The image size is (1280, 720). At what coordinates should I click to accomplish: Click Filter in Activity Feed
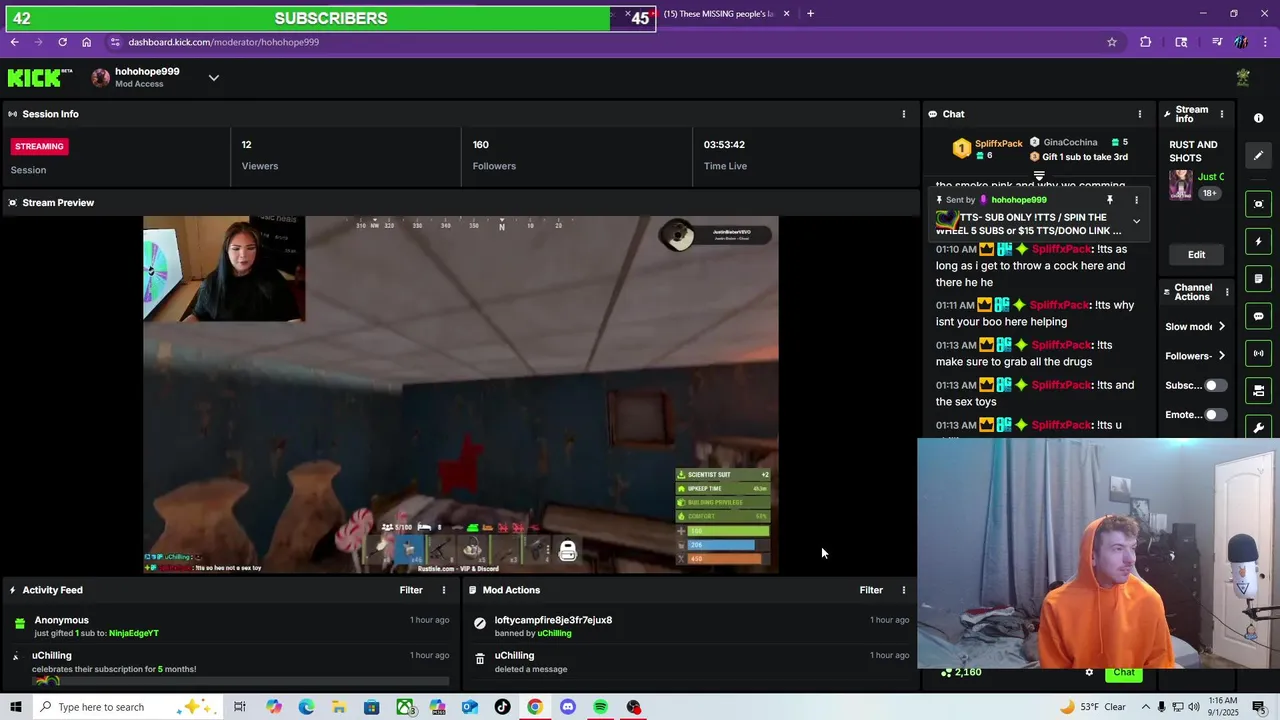[x=411, y=590]
